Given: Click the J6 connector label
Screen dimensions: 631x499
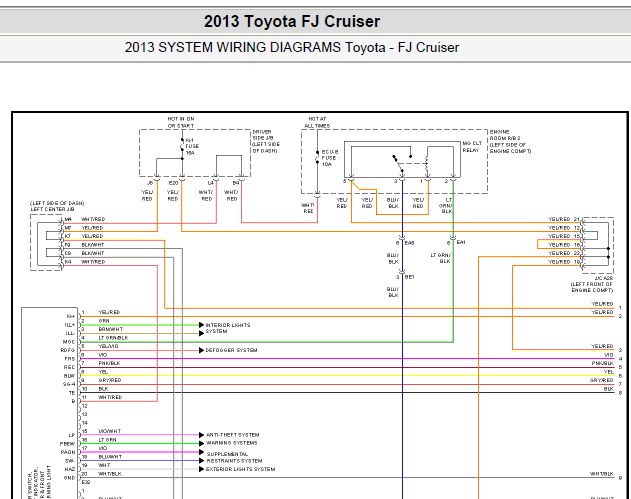Looking at the screenshot, I should pyautogui.click(x=150, y=183).
